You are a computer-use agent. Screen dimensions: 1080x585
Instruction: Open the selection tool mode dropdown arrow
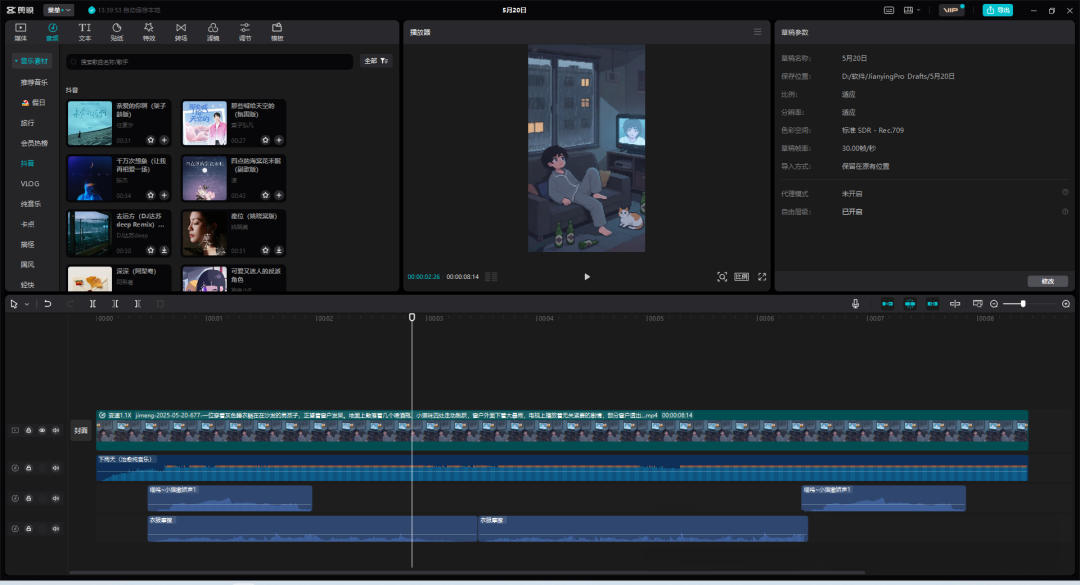(27, 304)
